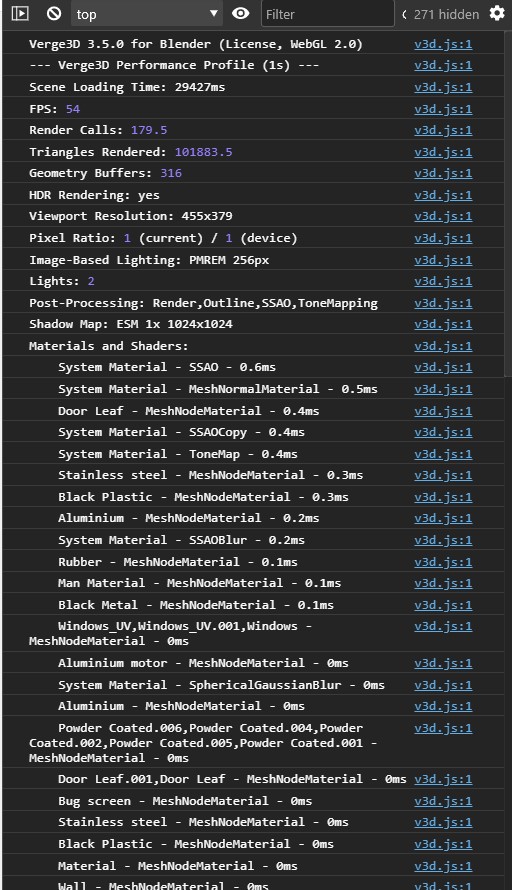Click the 271 hidden messages indicator
512x890 pixels.
[440, 14]
